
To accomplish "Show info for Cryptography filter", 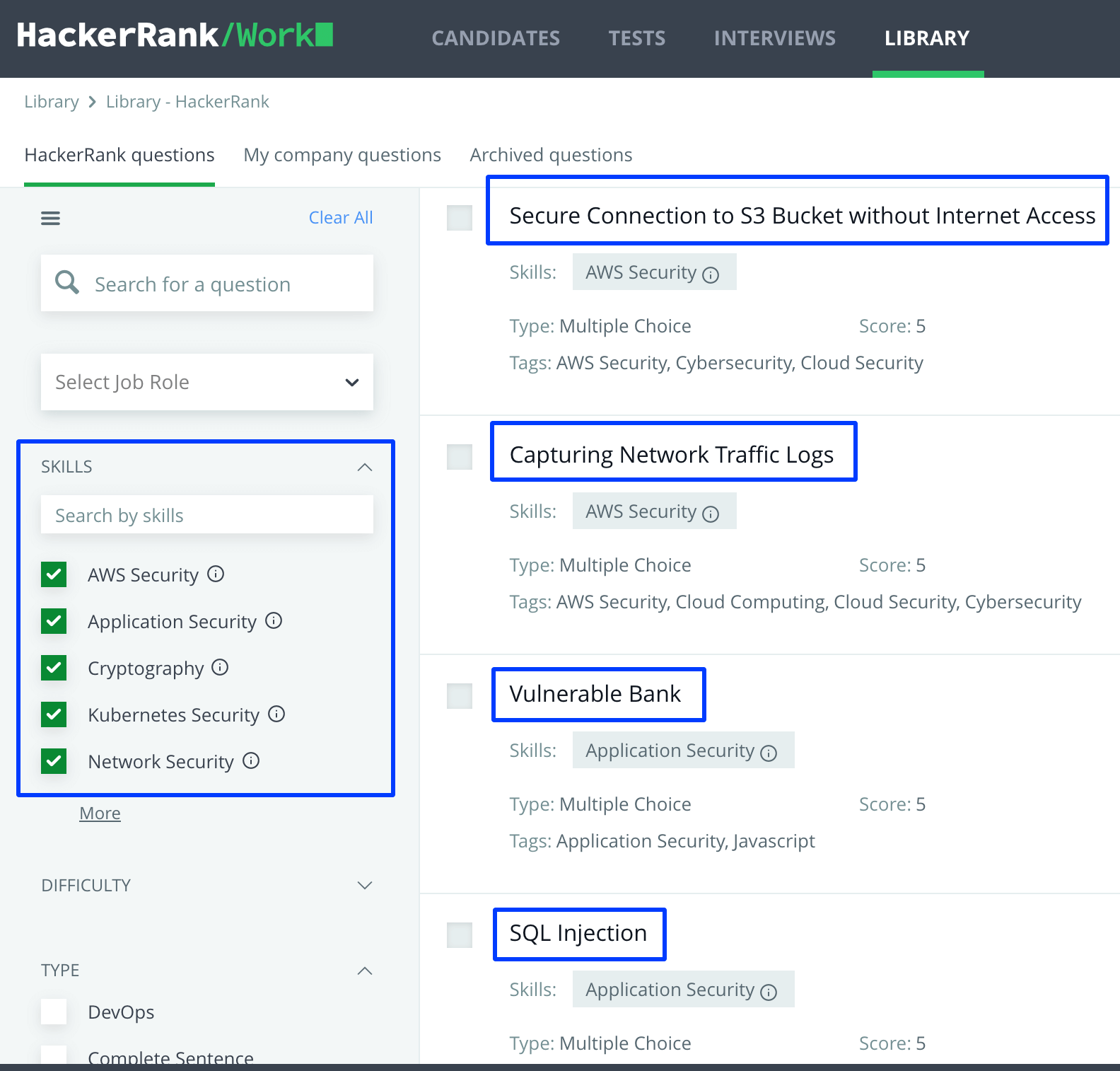I will (x=221, y=667).
